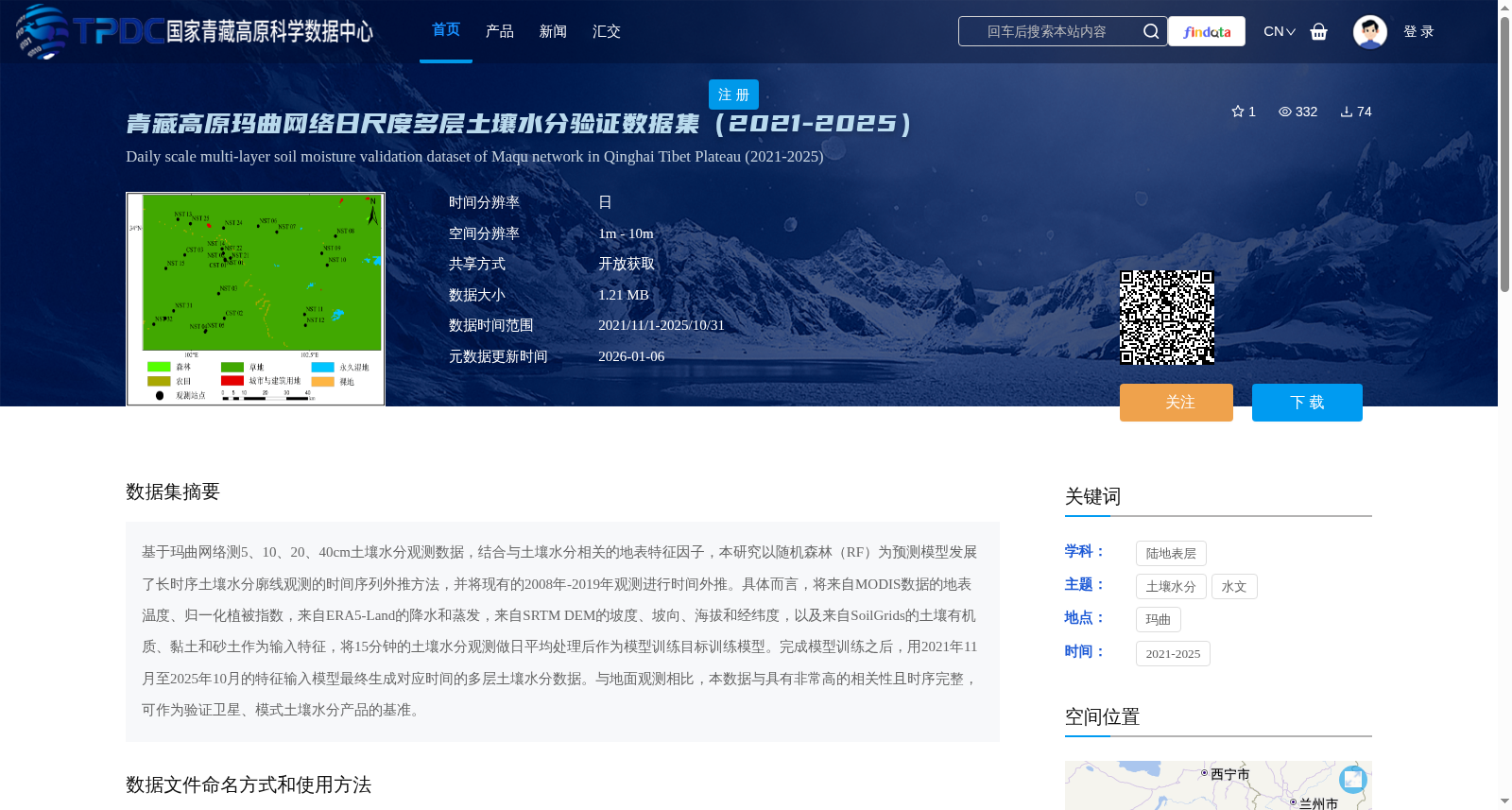
Task: Click the map expand fullscreen icon
Action: [x=1353, y=779]
